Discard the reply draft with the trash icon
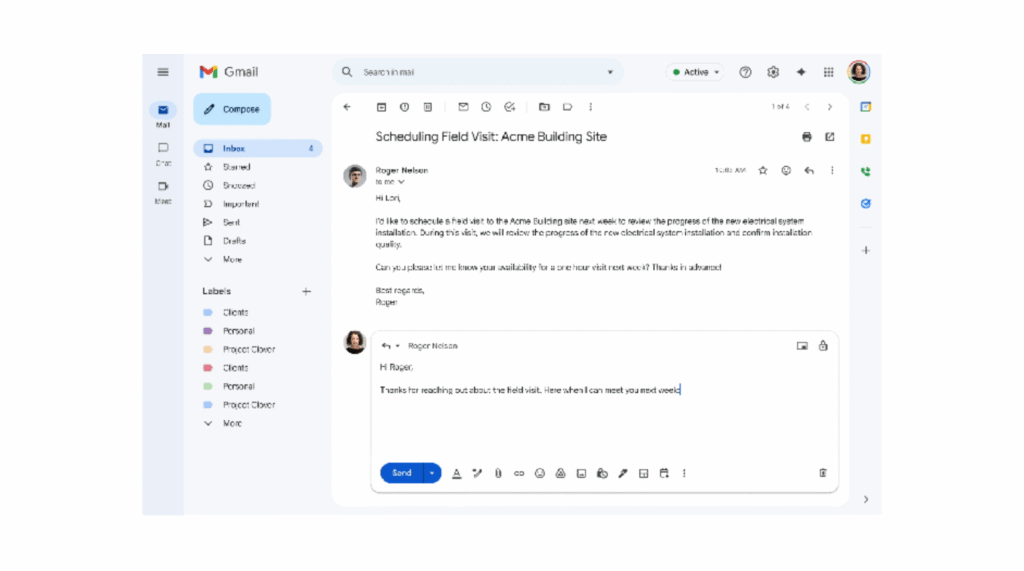Viewport: 1024px width, 571px height. [x=823, y=473]
